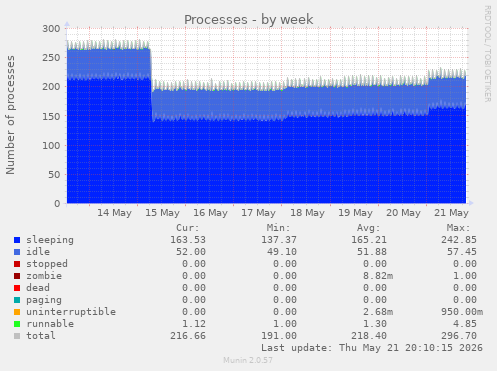Click the '16 May' x-axis label
This screenshot has width=497, height=371.
210,213
